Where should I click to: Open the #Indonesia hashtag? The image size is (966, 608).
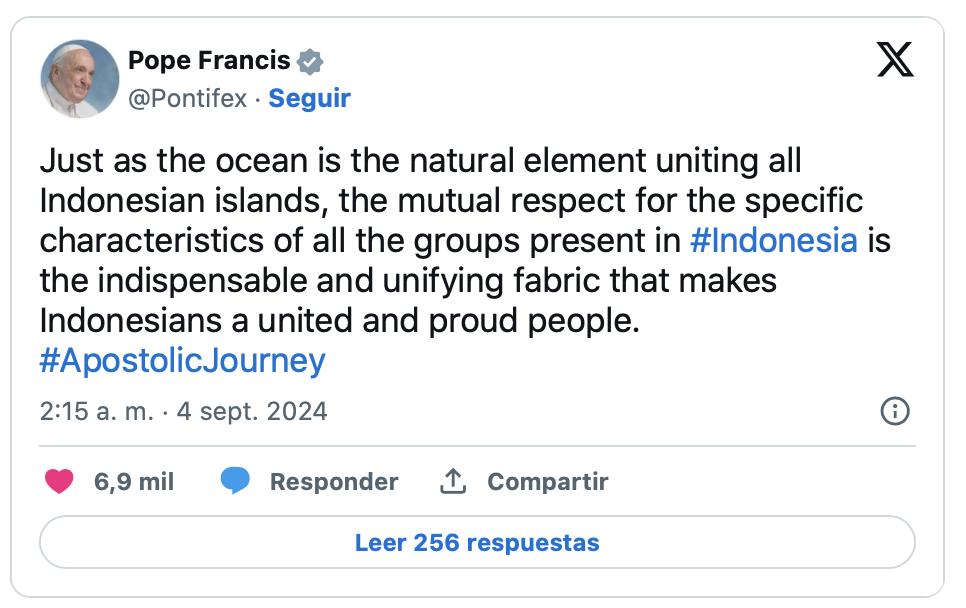(x=774, y=241)
